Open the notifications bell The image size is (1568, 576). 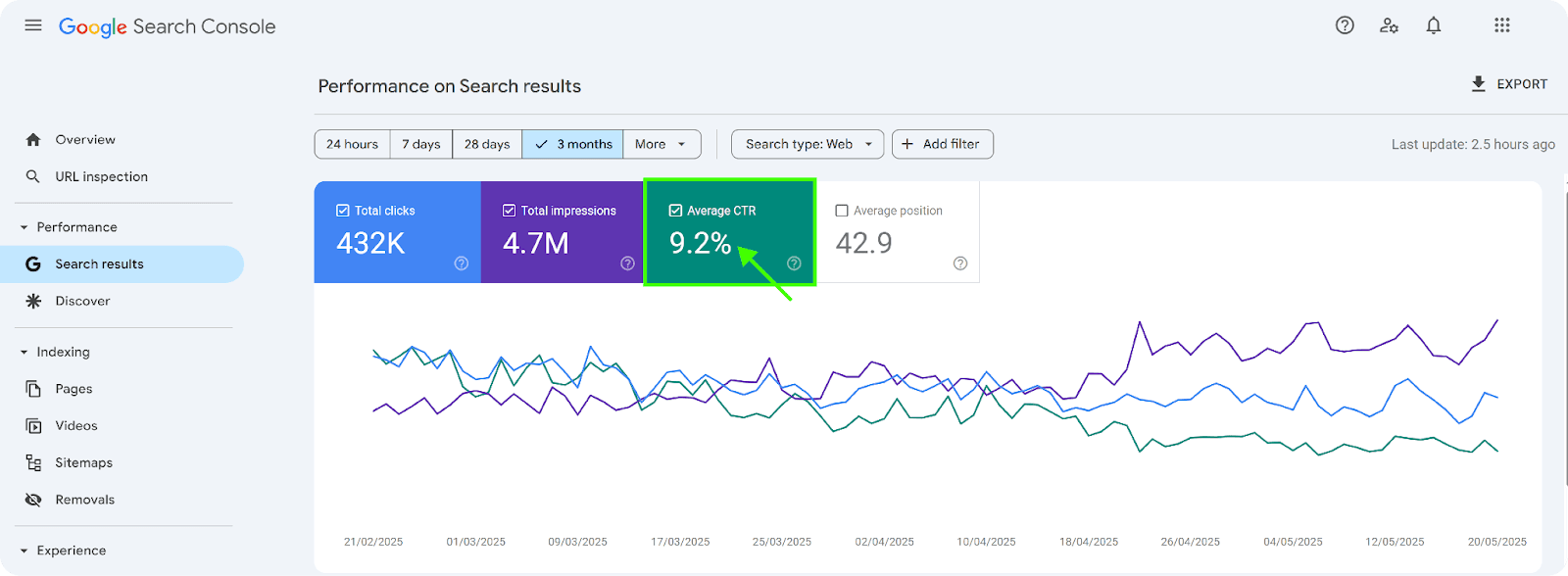(1434, 25)
